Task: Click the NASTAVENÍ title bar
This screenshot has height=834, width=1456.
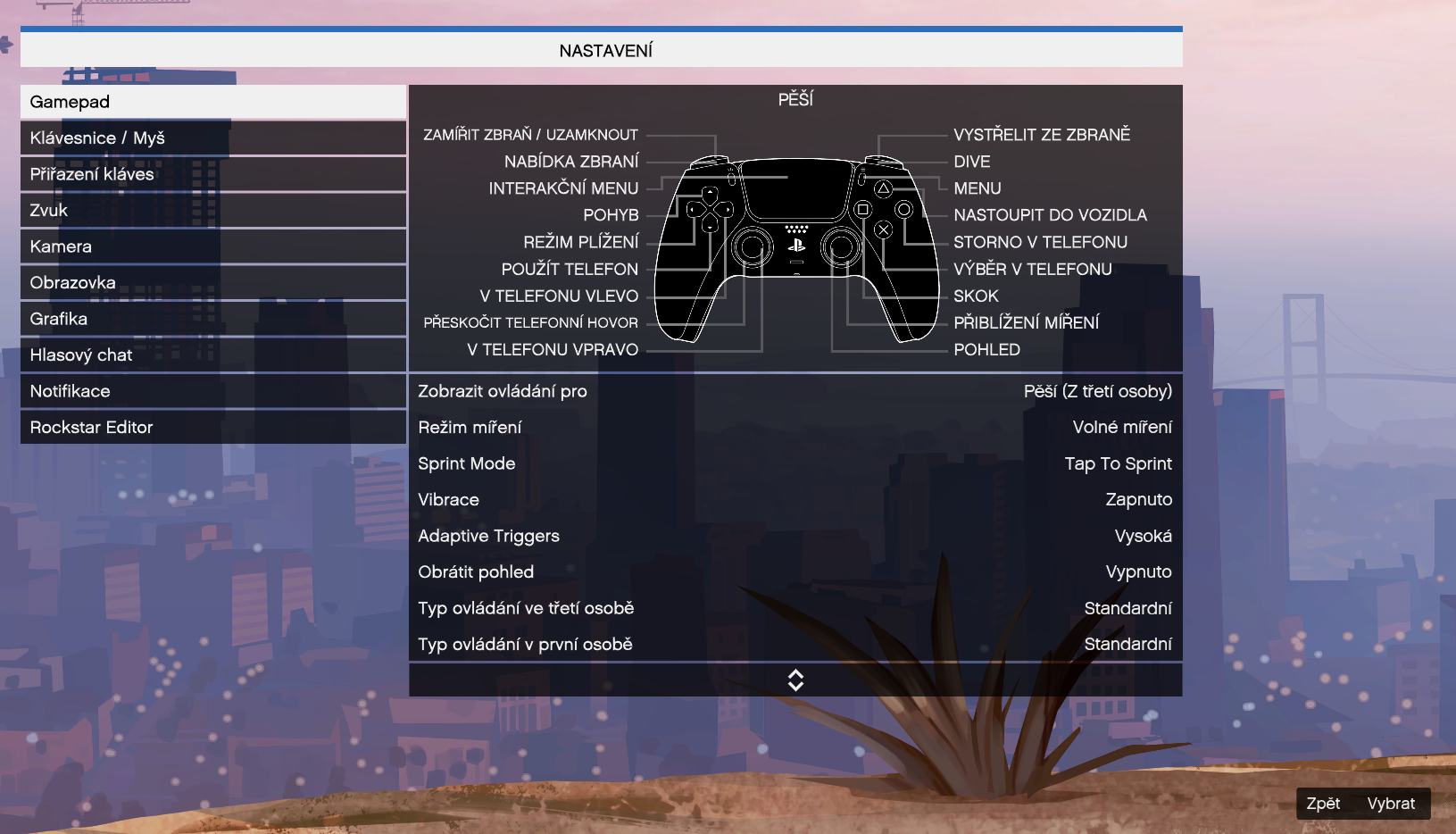Action: point(602,51)
